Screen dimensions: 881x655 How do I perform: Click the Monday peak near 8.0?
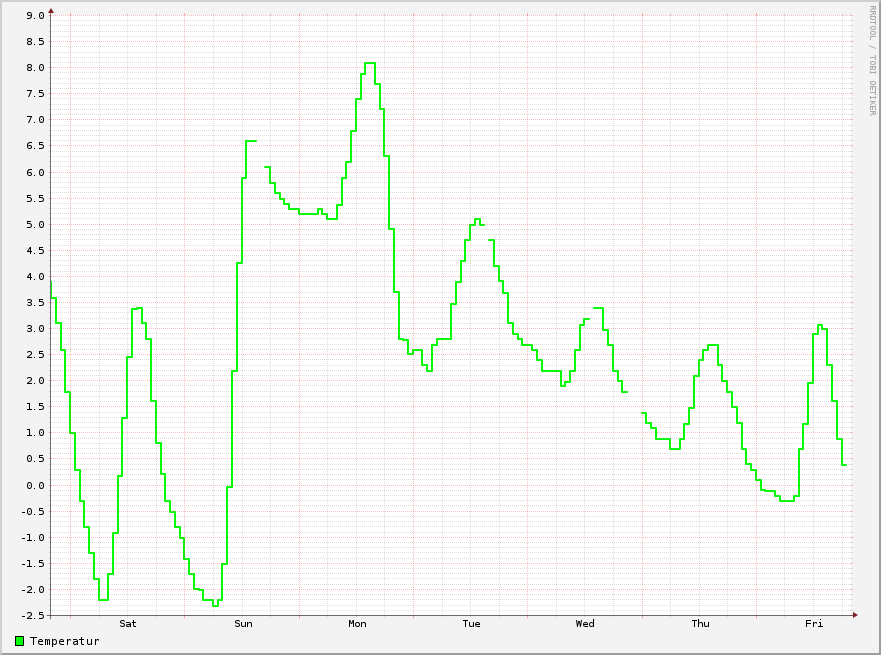(x=370, y=63)
